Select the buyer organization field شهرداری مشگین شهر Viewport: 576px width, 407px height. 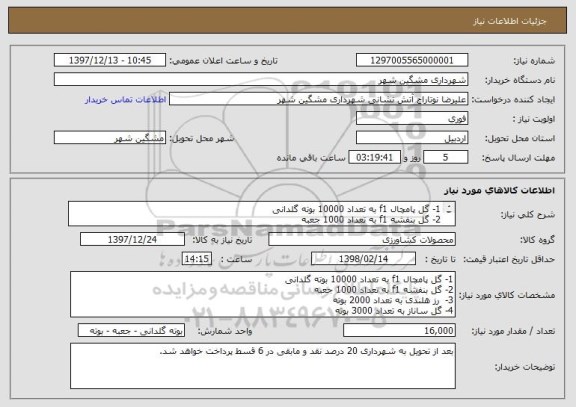pos(261,80)
